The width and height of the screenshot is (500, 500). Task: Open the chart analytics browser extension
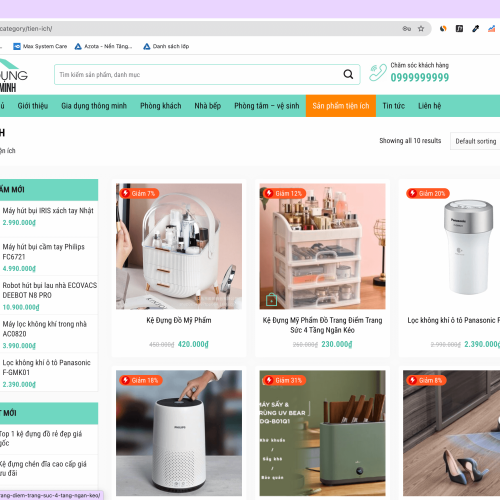[x=492, y=29]
